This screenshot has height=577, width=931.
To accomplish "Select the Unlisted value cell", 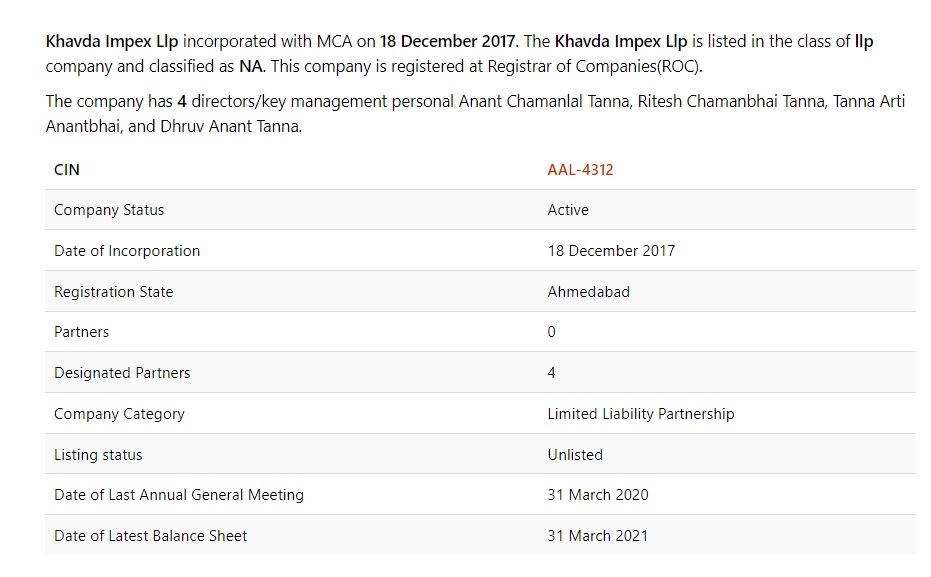I will (575, 455).
